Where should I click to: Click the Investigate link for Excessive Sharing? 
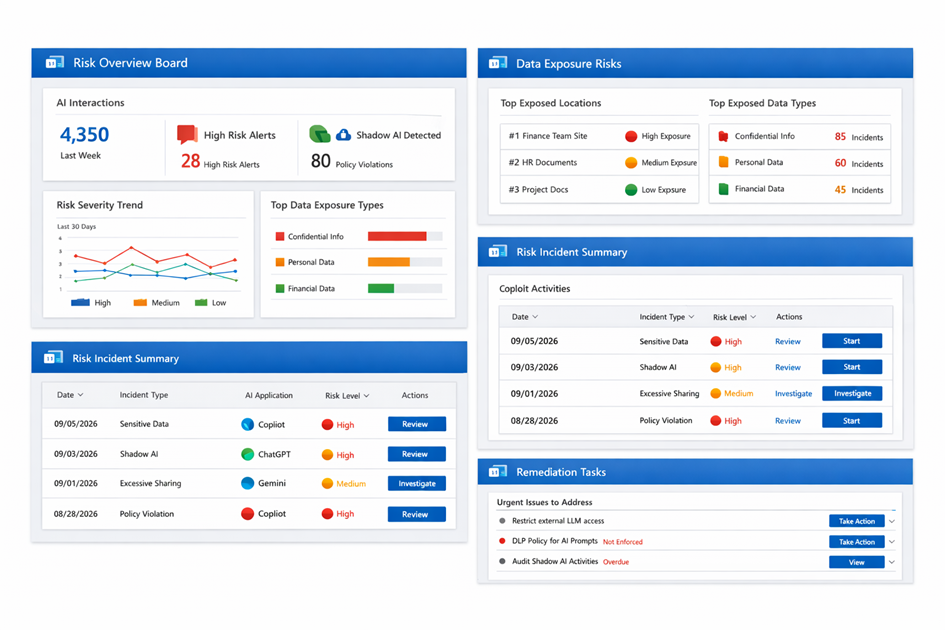point(793,394)
